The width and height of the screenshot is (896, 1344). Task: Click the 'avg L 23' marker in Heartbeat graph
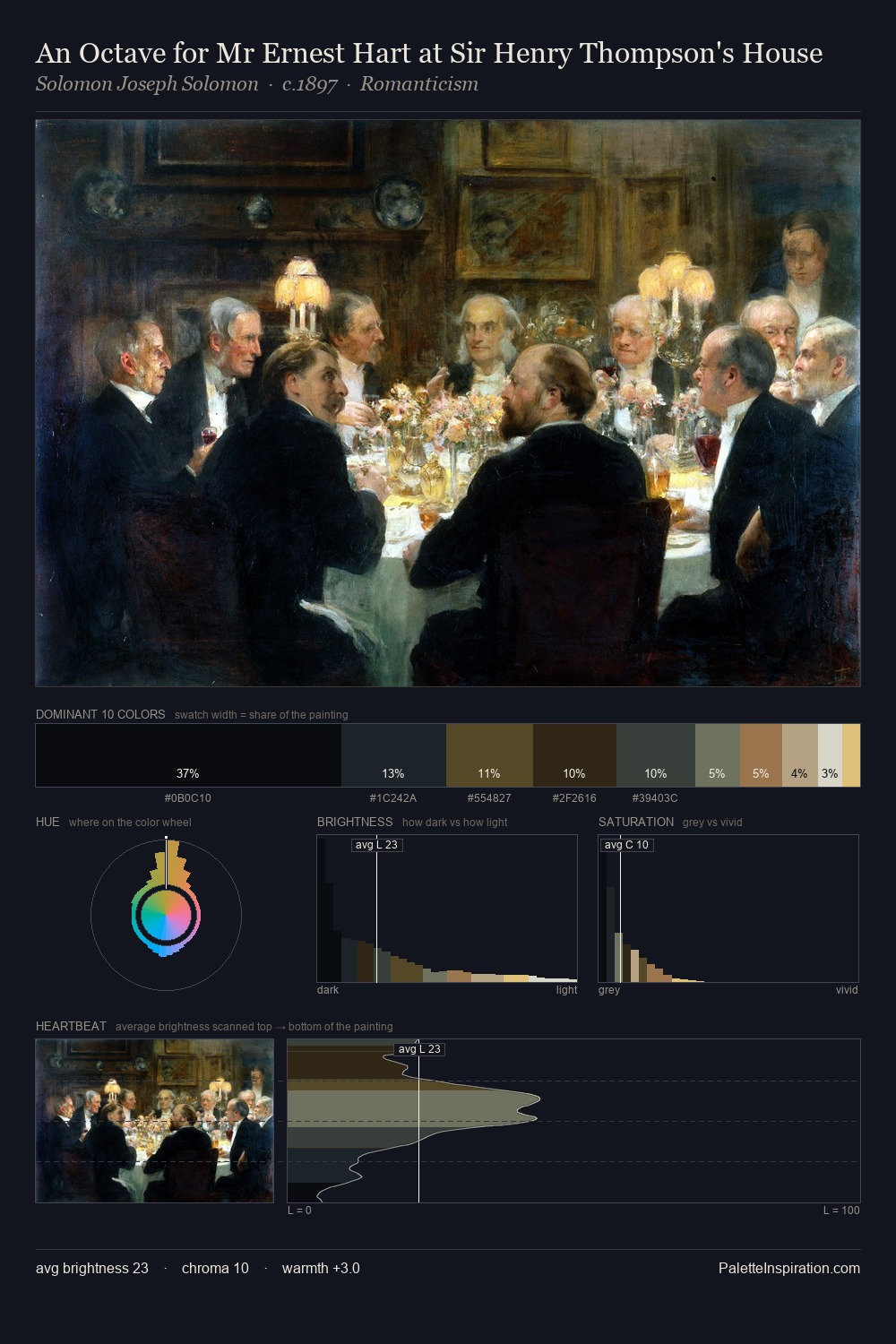pos(419,1049)
